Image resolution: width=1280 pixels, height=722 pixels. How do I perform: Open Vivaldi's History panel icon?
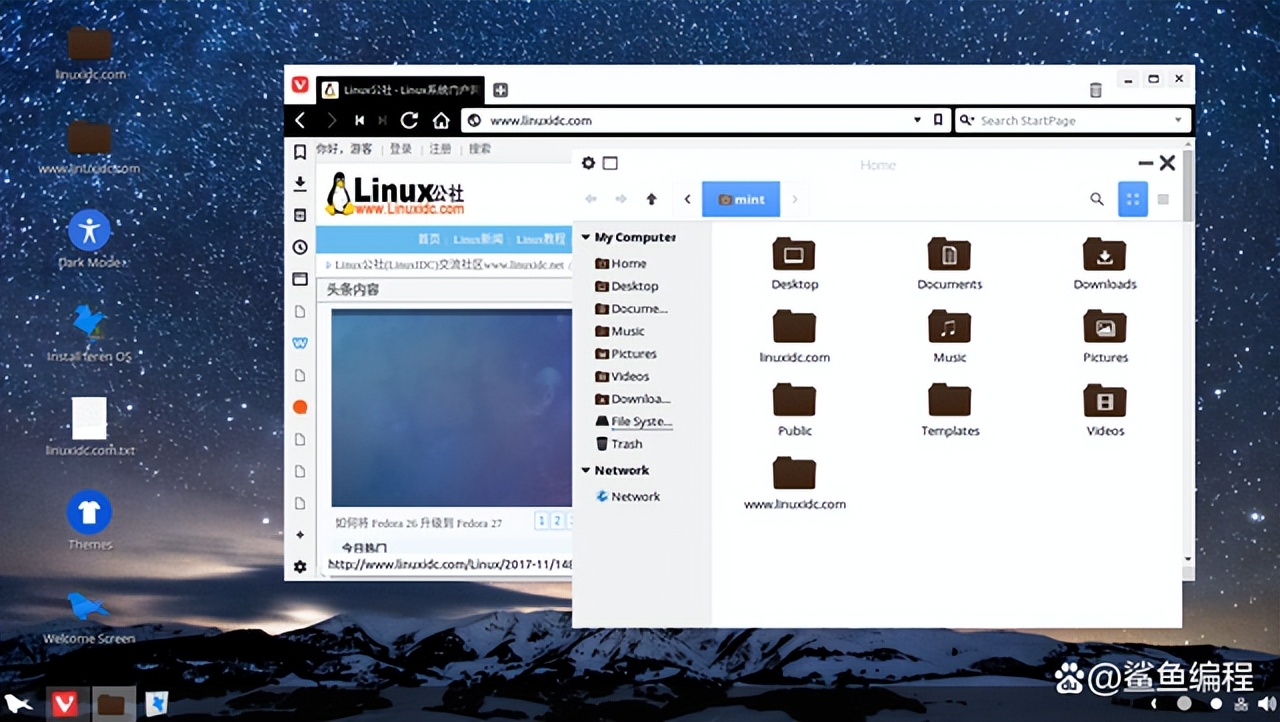[x=299, y=247]
